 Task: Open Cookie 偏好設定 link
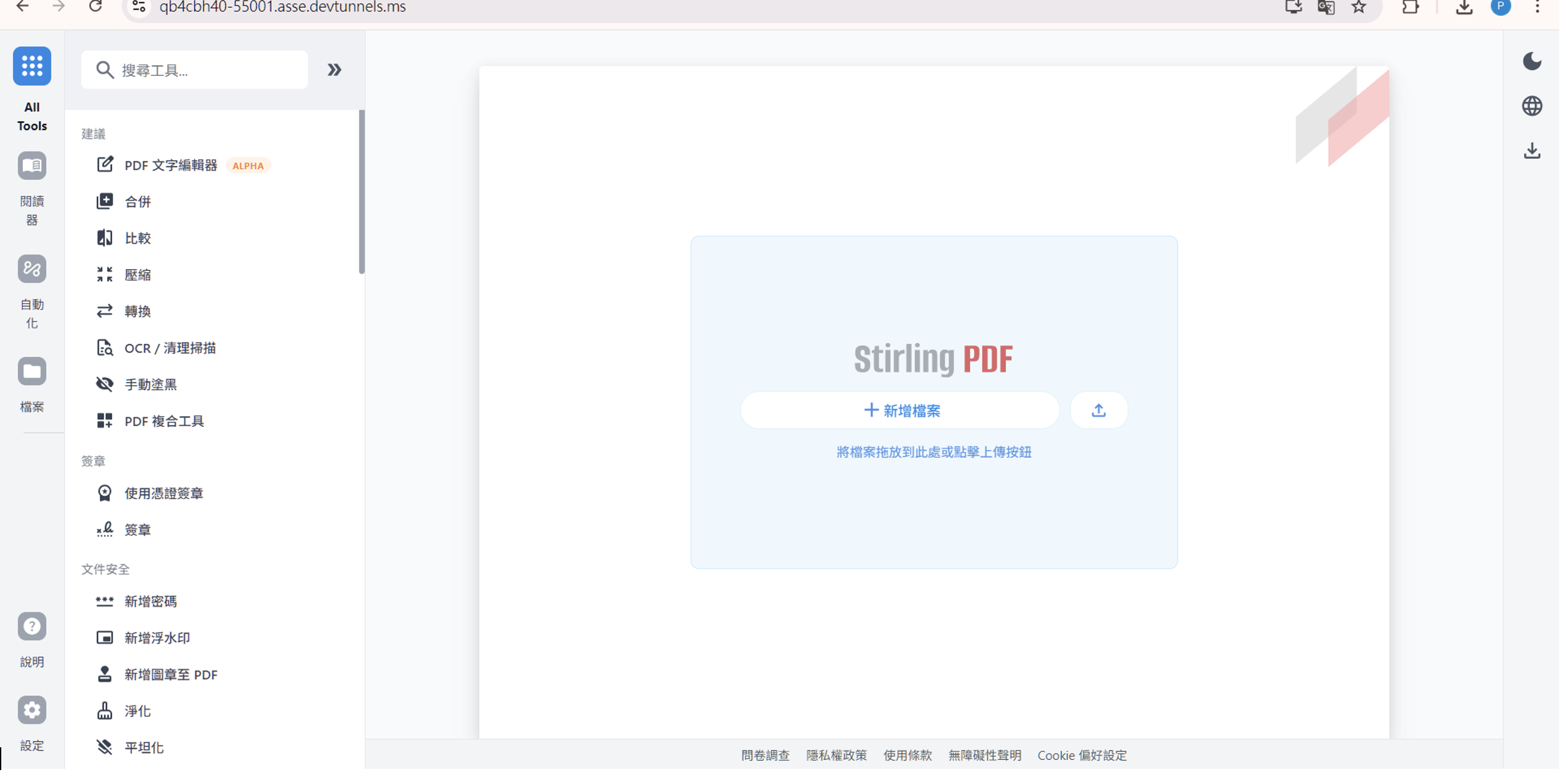point(1083,756)
